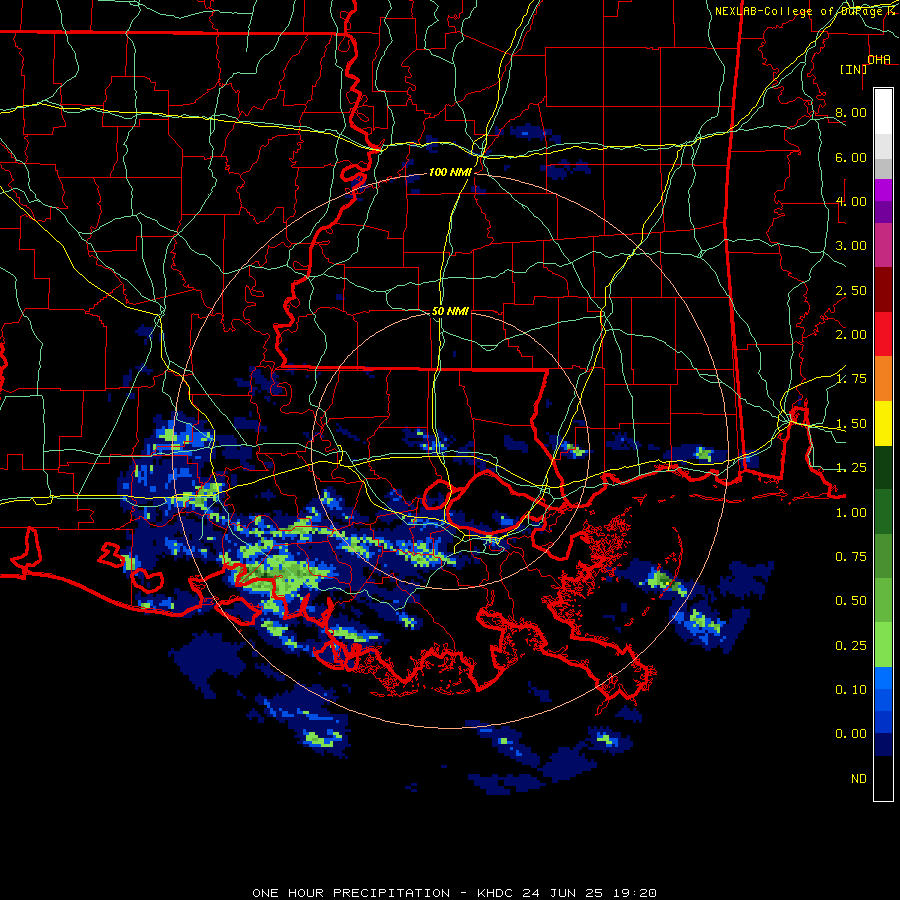Click the 100 NMI range ring label
This screenshot has width=900, height=900.
point(449,172)
